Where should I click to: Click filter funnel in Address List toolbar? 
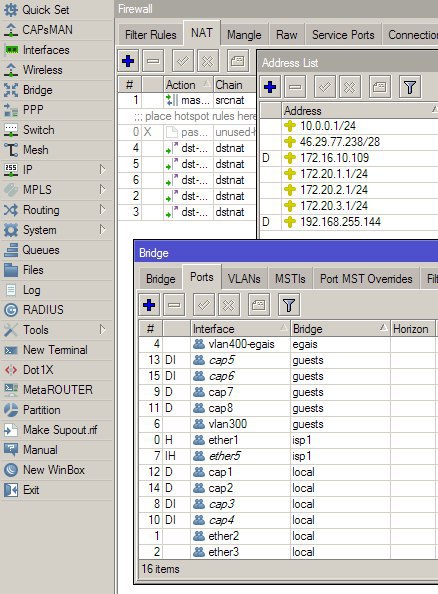pyautogui.click(x=410, y=87)
